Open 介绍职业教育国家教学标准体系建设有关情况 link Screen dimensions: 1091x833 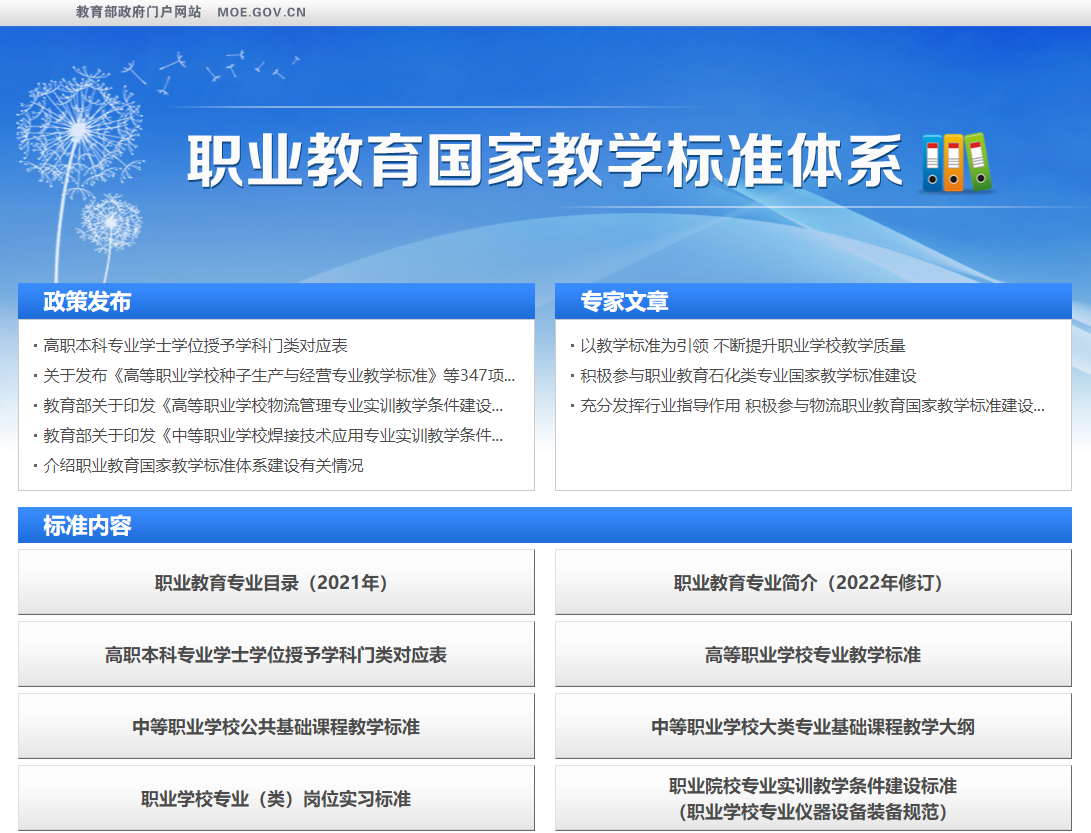(x=203, y=466)
